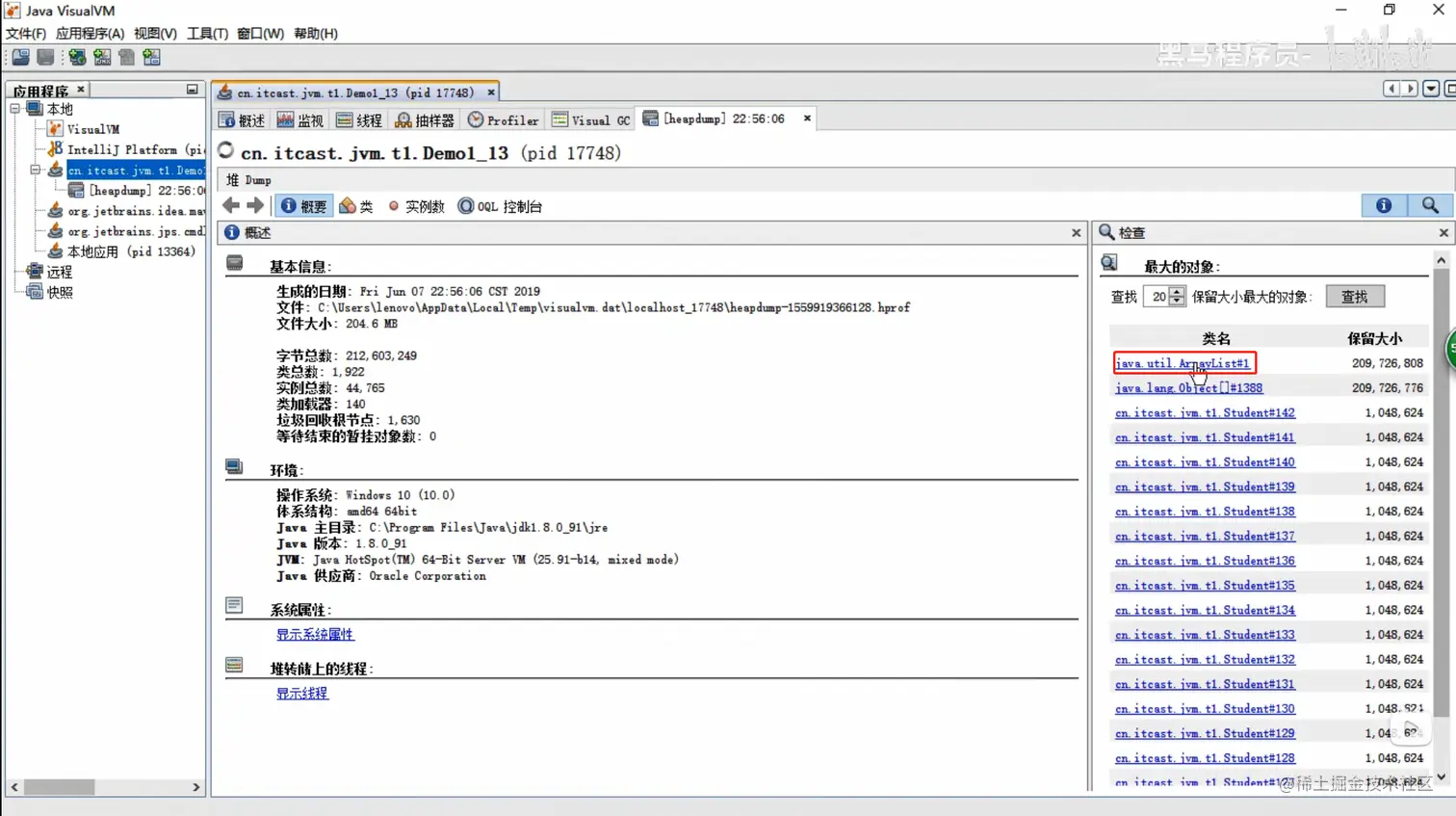Click the applications tree horizontal scrollbar thumb
The height and width of the screenshot is (816, 1456).
tap(59, 787)
